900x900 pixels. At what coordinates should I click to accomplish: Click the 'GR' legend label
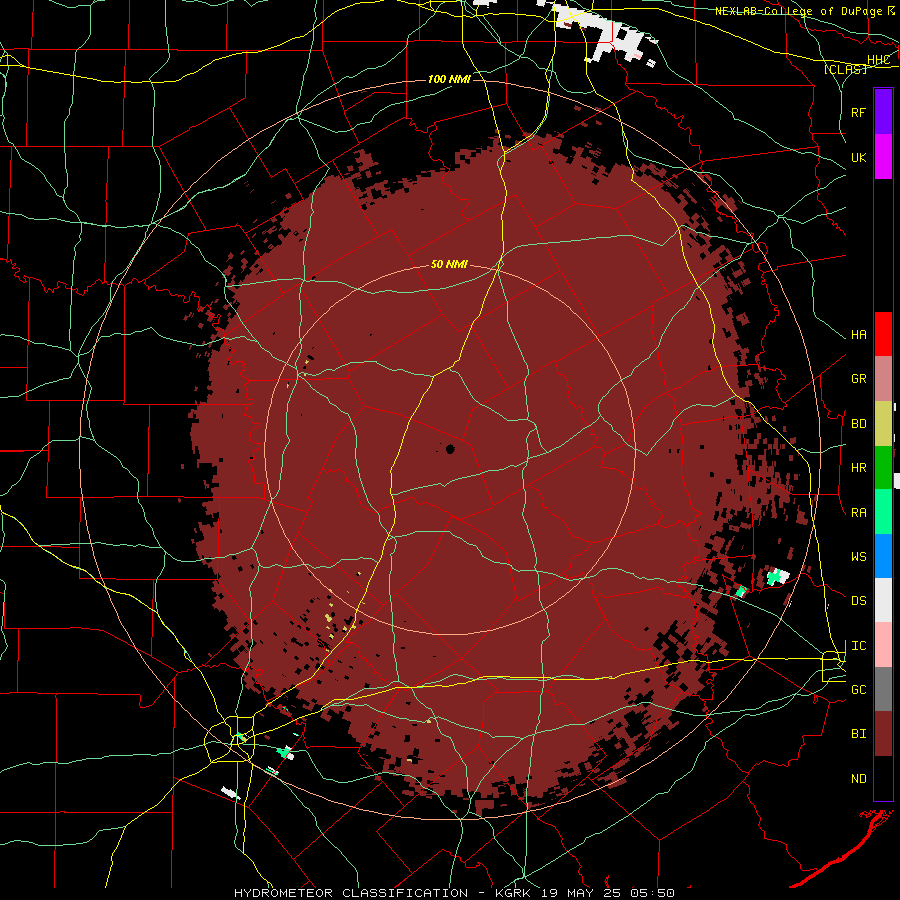tap(858, 378)
